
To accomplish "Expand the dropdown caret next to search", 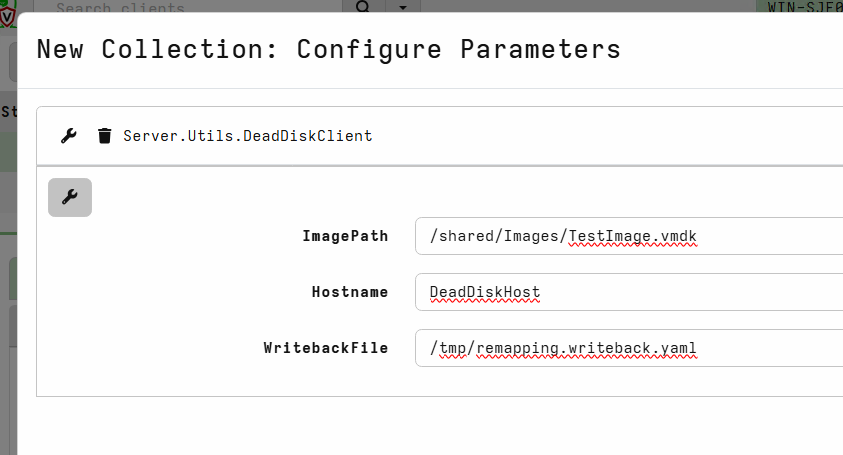I will 403,6.
